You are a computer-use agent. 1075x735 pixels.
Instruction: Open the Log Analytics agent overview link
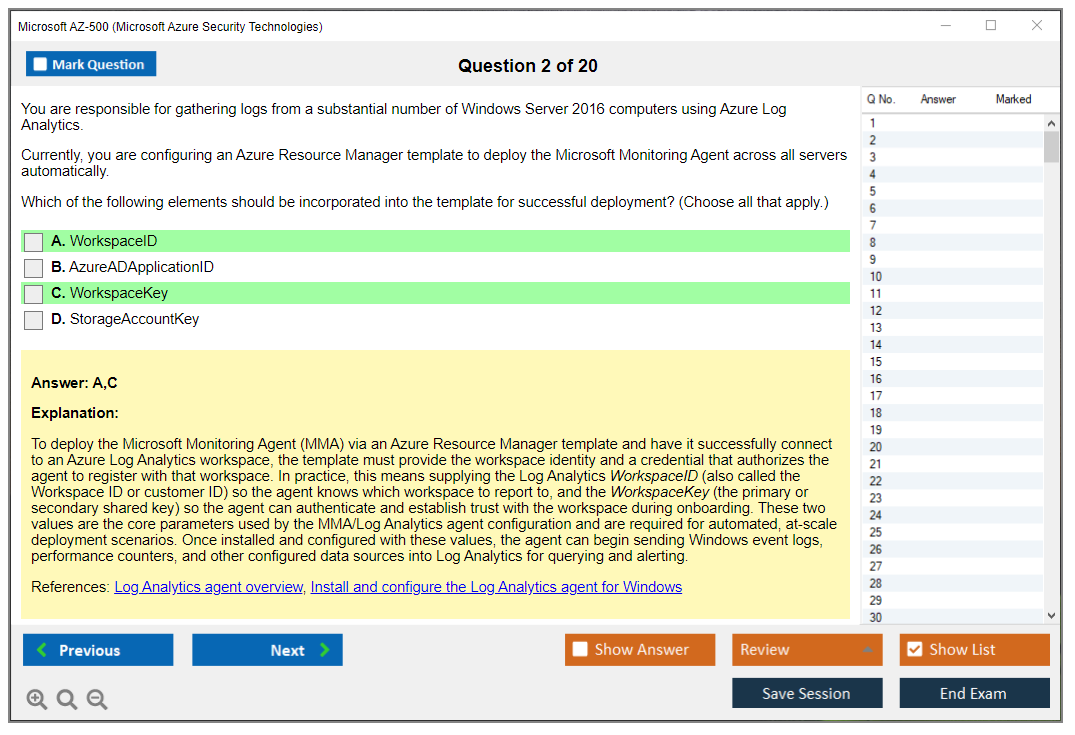coord(208,587)
